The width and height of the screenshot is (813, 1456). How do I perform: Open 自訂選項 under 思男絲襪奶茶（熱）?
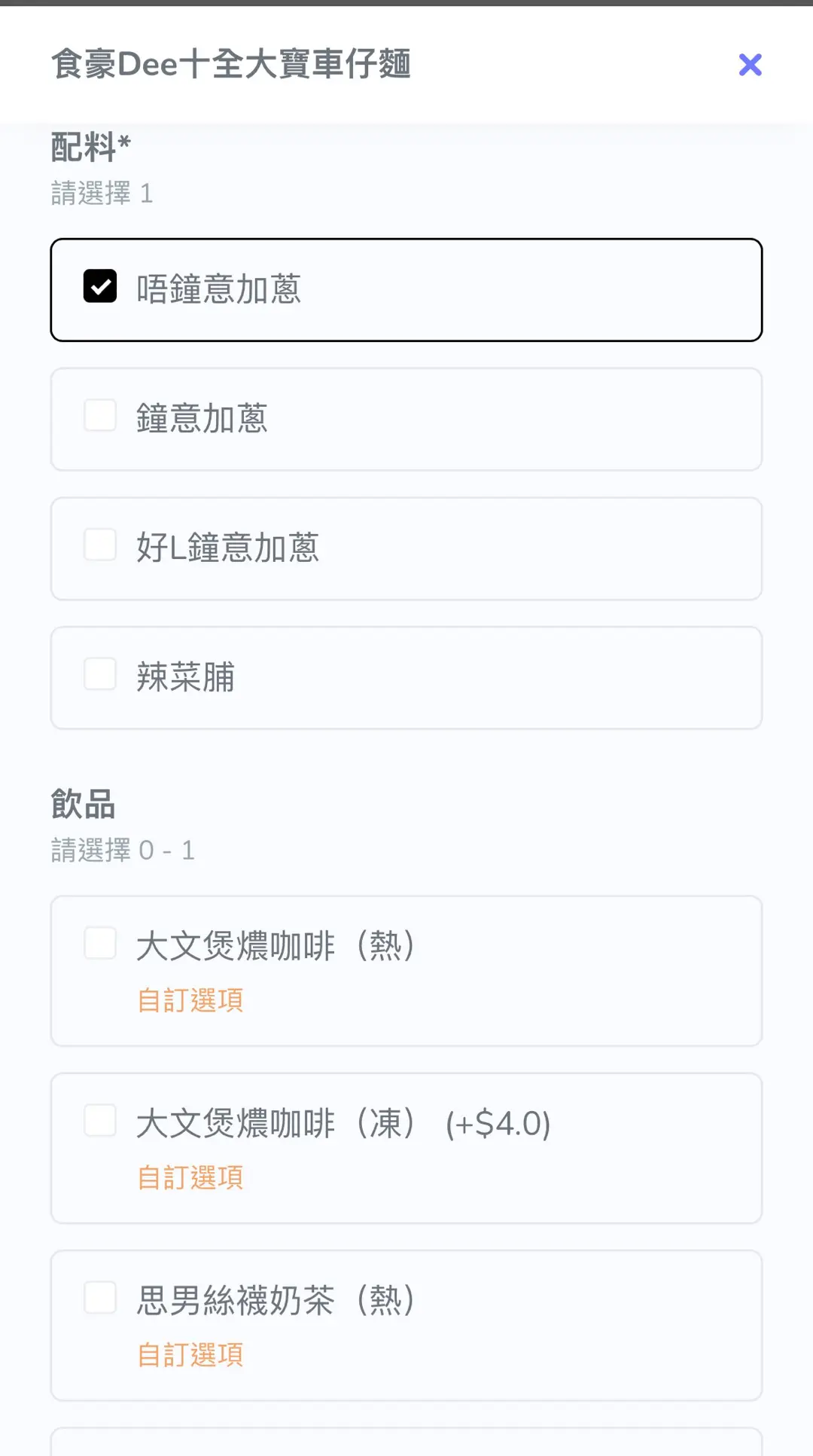[190, 1355]
